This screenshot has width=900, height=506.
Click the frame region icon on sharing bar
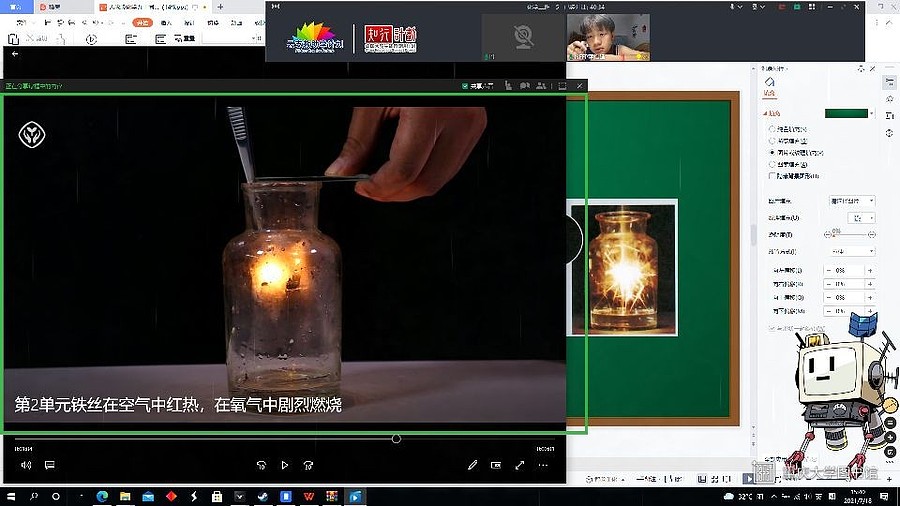562,85
